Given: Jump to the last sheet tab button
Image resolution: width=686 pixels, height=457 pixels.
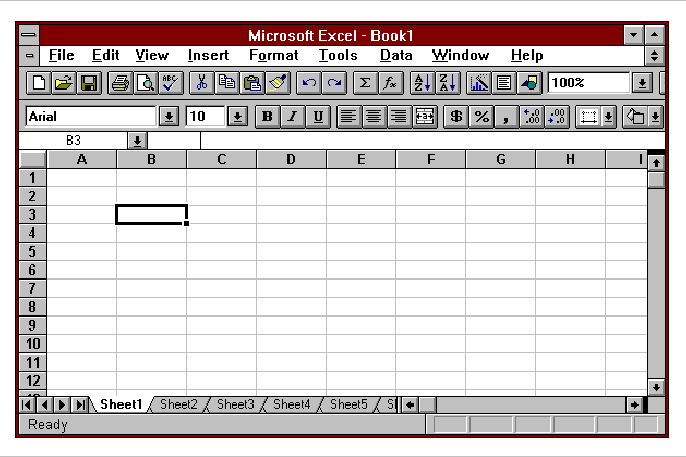Looking at the screenshot, I should pyautogui.click(x=80, y=405).
